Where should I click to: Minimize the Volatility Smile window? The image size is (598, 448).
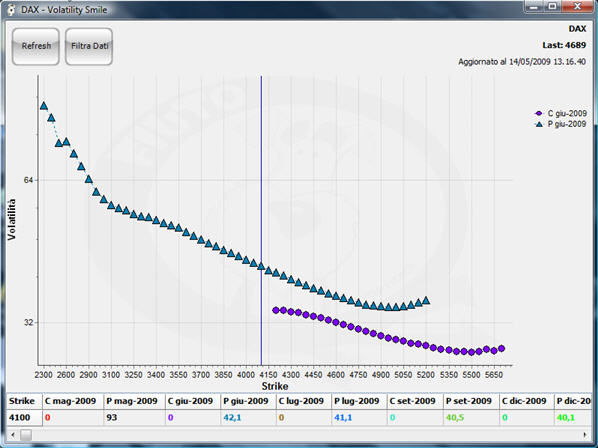click(534, 6)
